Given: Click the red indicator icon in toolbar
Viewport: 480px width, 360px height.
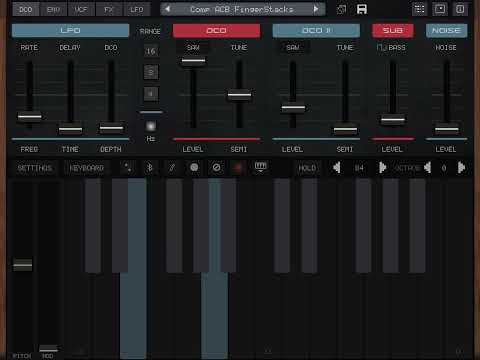Looking at the screenshot, I should [238, 167].
